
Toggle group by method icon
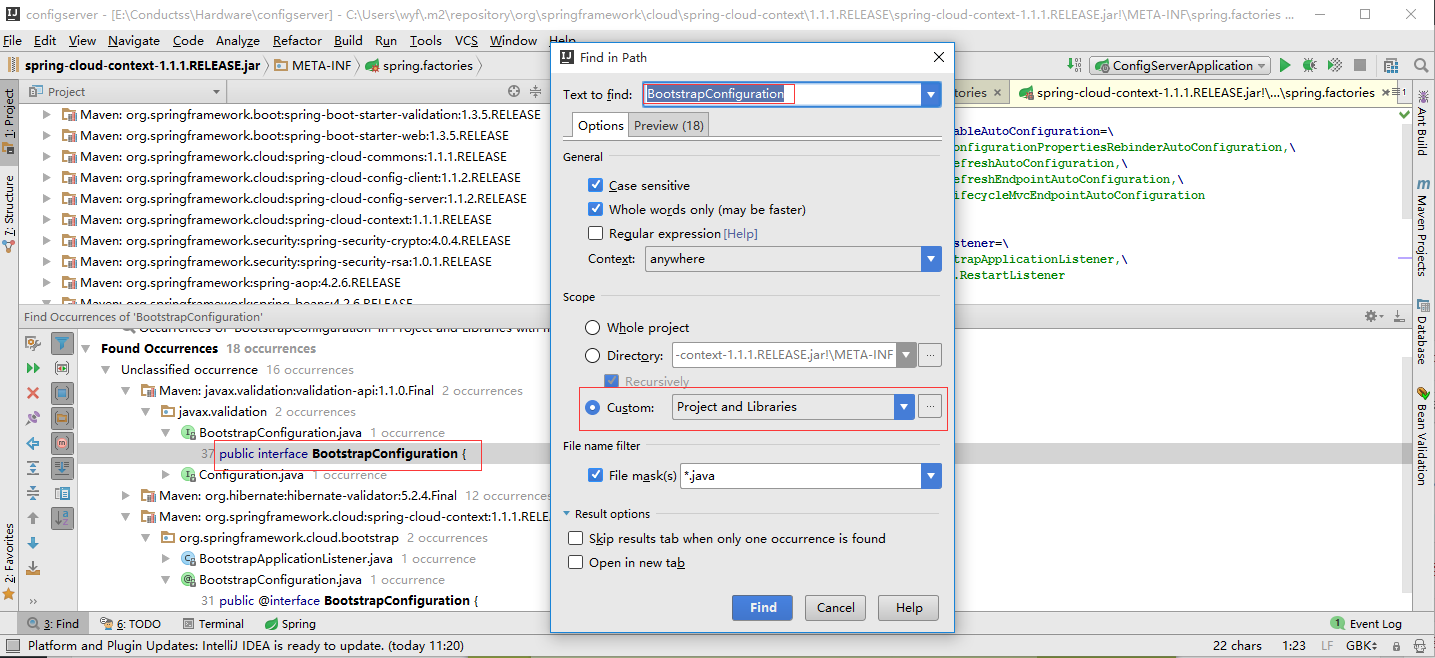(62, 443)
